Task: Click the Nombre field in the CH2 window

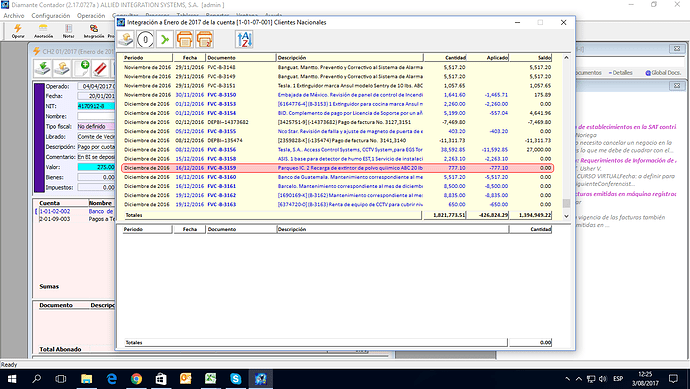Action: point(96,116)
